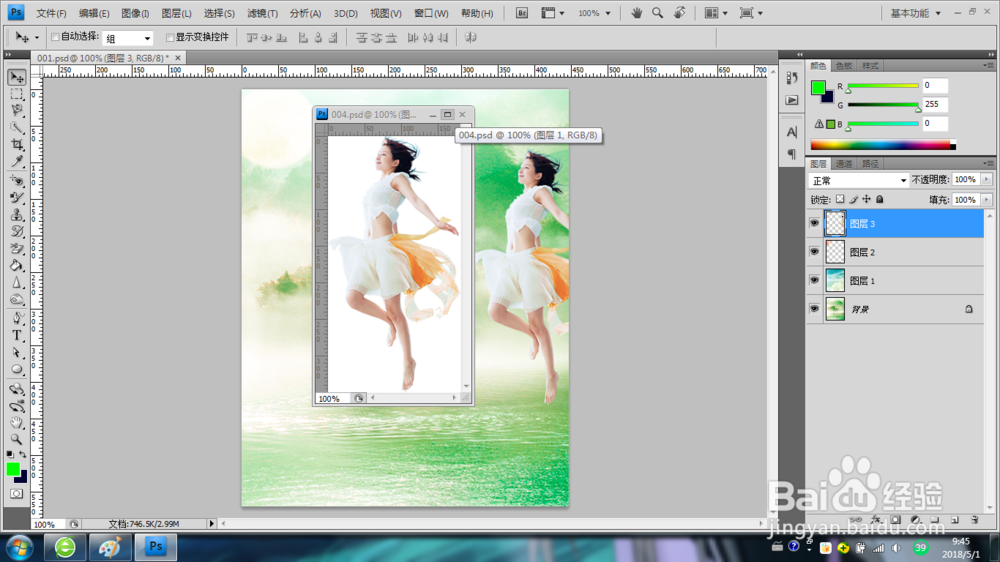
Task: Toggle Quick Mask mode
Action: click(x=17, y=494)
